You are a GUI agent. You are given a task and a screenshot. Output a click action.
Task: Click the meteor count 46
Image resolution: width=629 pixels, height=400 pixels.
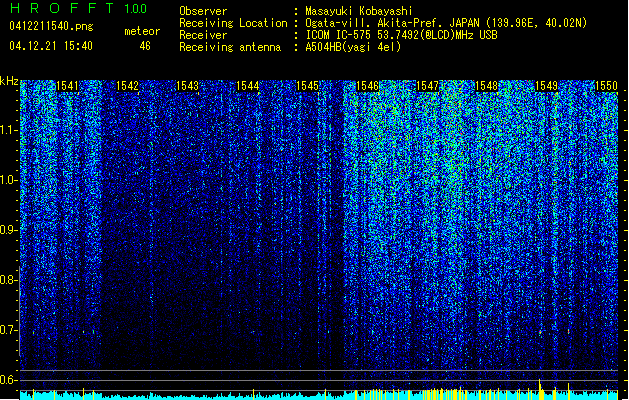[145, 46]
